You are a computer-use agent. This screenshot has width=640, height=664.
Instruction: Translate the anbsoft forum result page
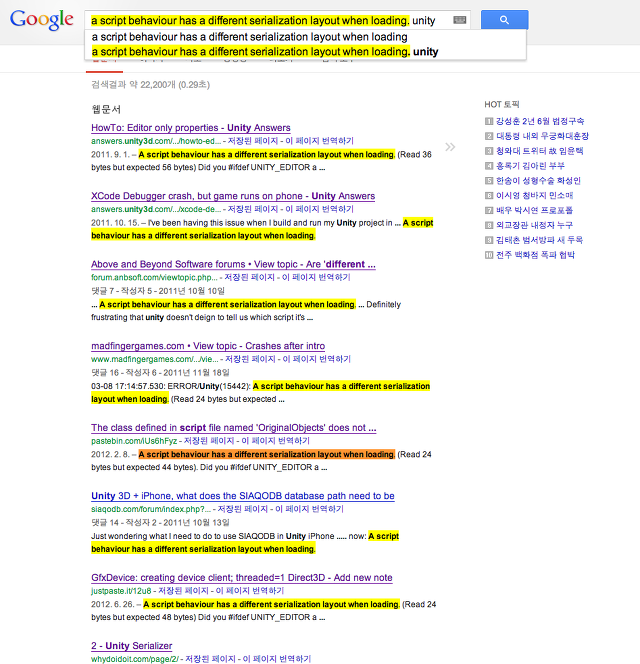tap(316, 277)
